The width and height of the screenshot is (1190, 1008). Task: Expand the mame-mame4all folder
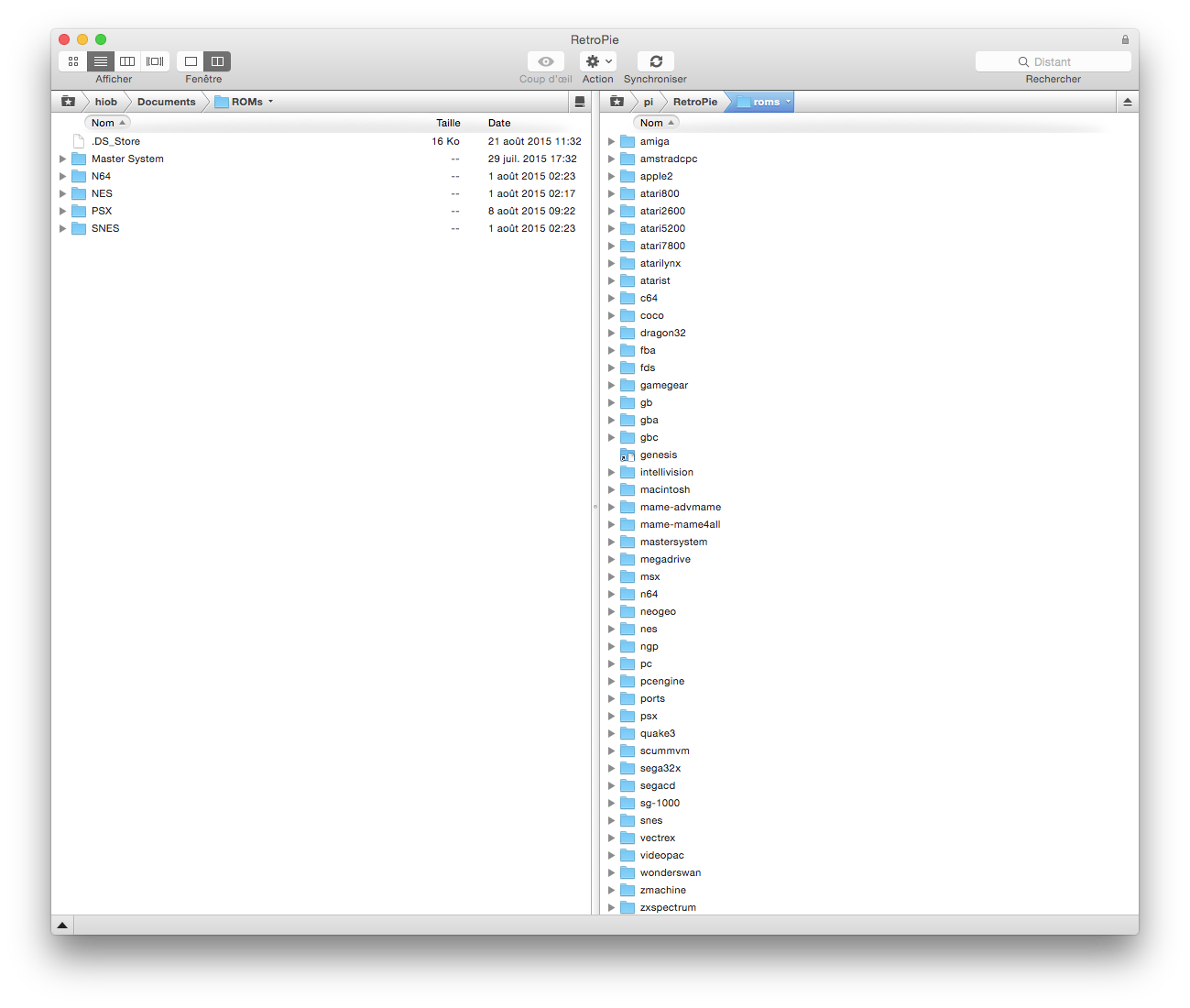611,524
